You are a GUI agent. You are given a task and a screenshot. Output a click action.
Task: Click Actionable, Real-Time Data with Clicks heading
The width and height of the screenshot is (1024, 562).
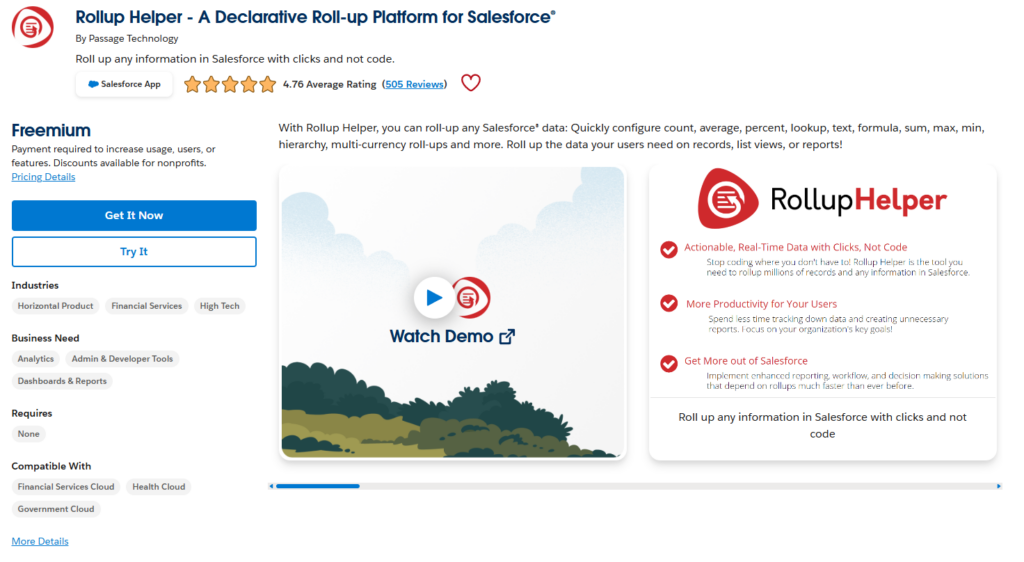(795, 247)
